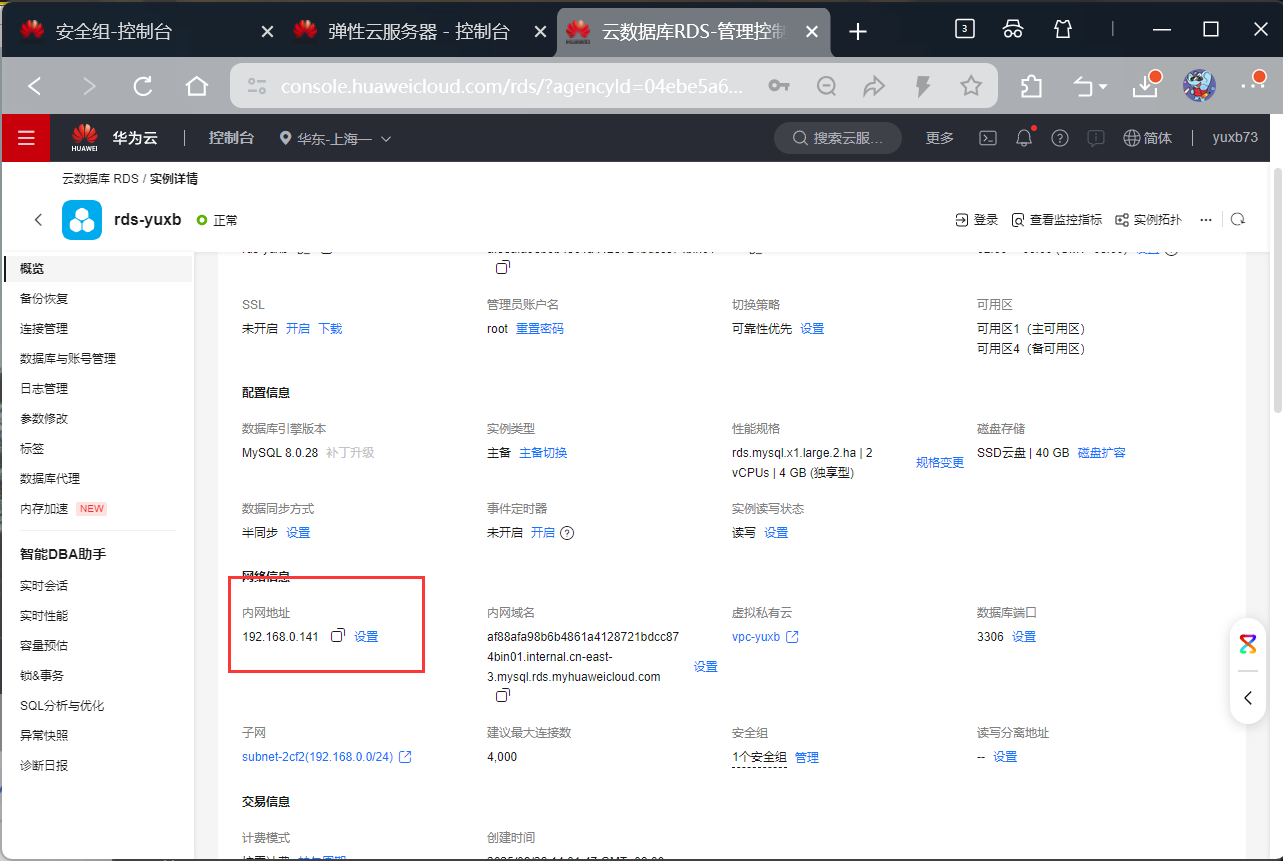Open the hamburger main menu
1283x861 pixels.
26,138
